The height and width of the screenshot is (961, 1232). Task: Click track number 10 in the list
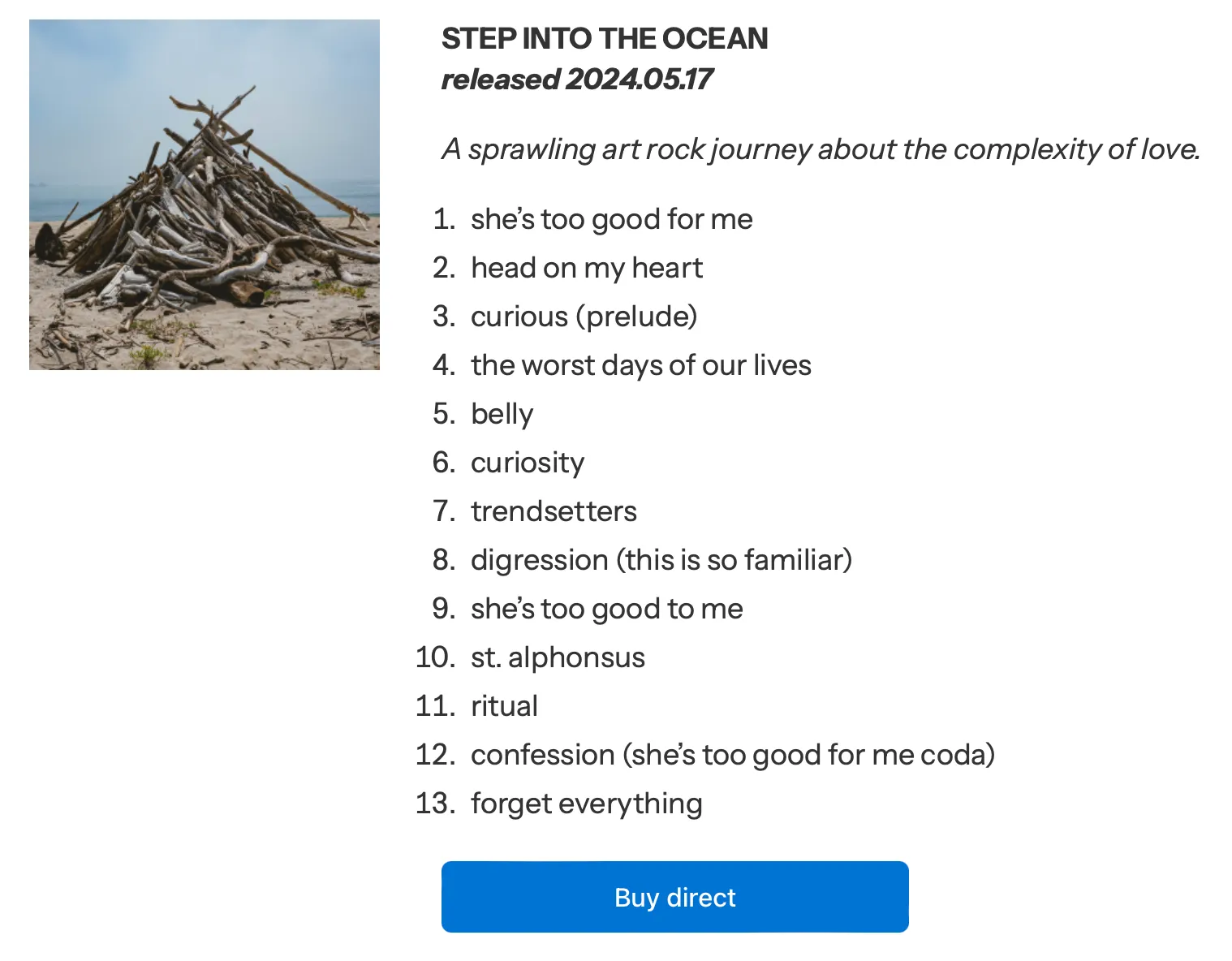[434, 657]
